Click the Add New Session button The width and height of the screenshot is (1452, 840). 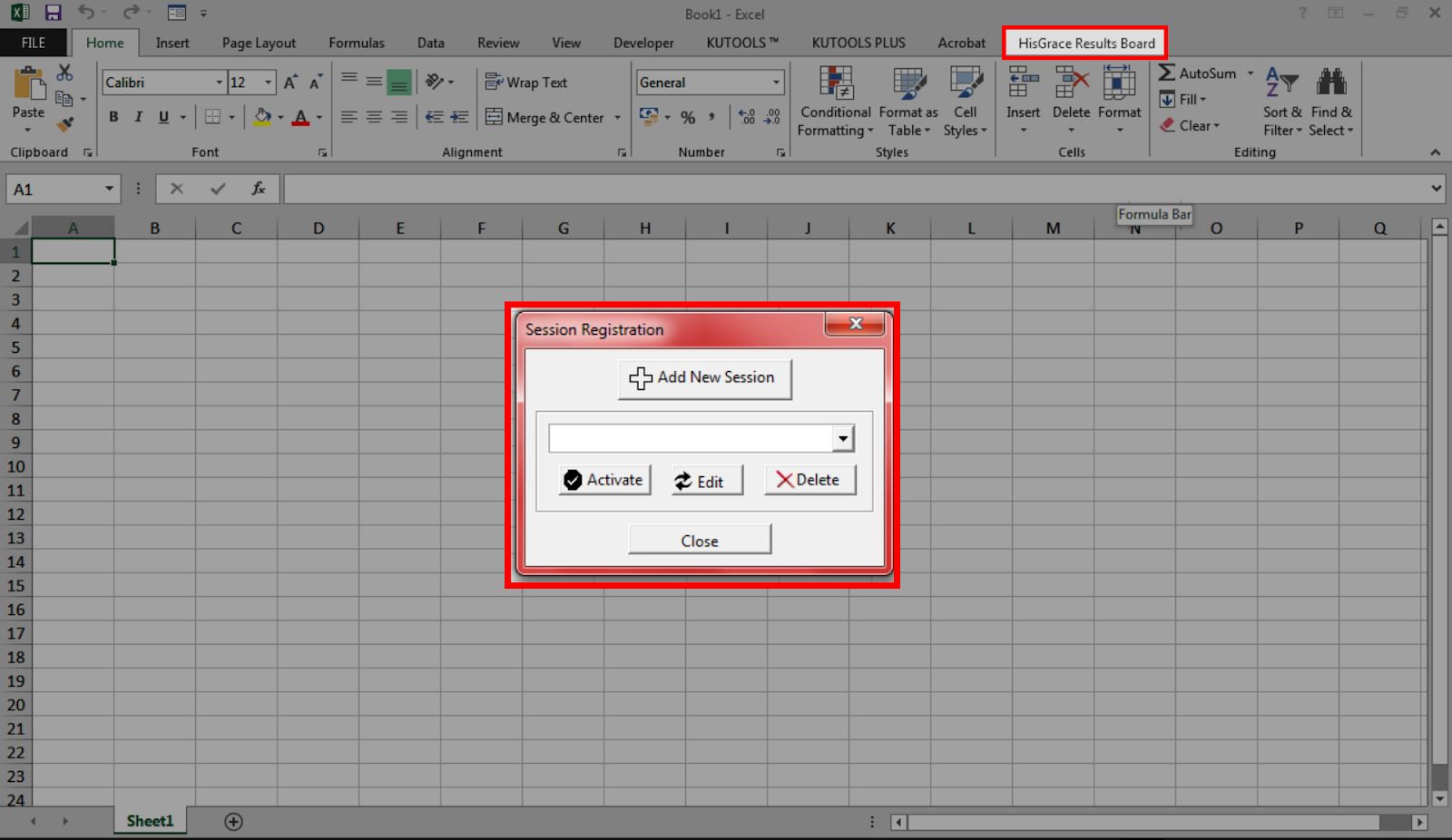(x=704, y=378)
